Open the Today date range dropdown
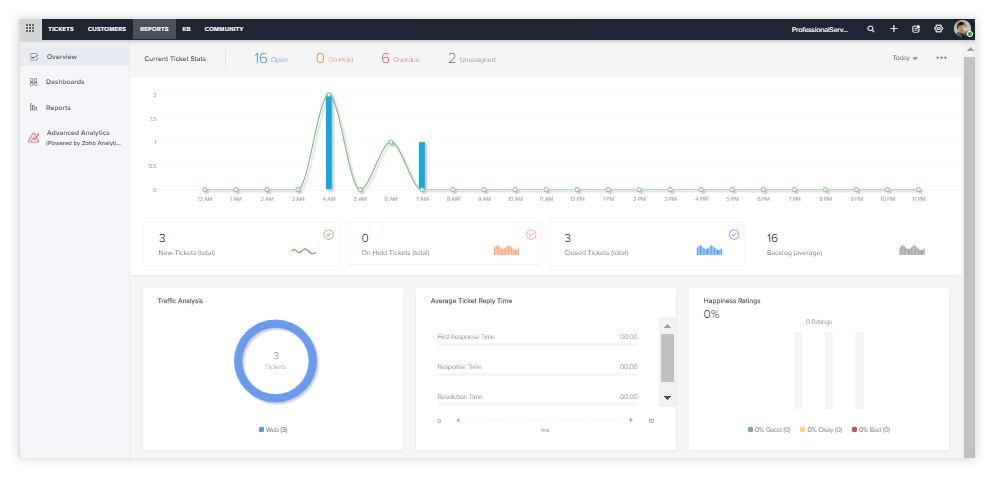This screenshot has height=477, width=994. (x=905, y=58)
